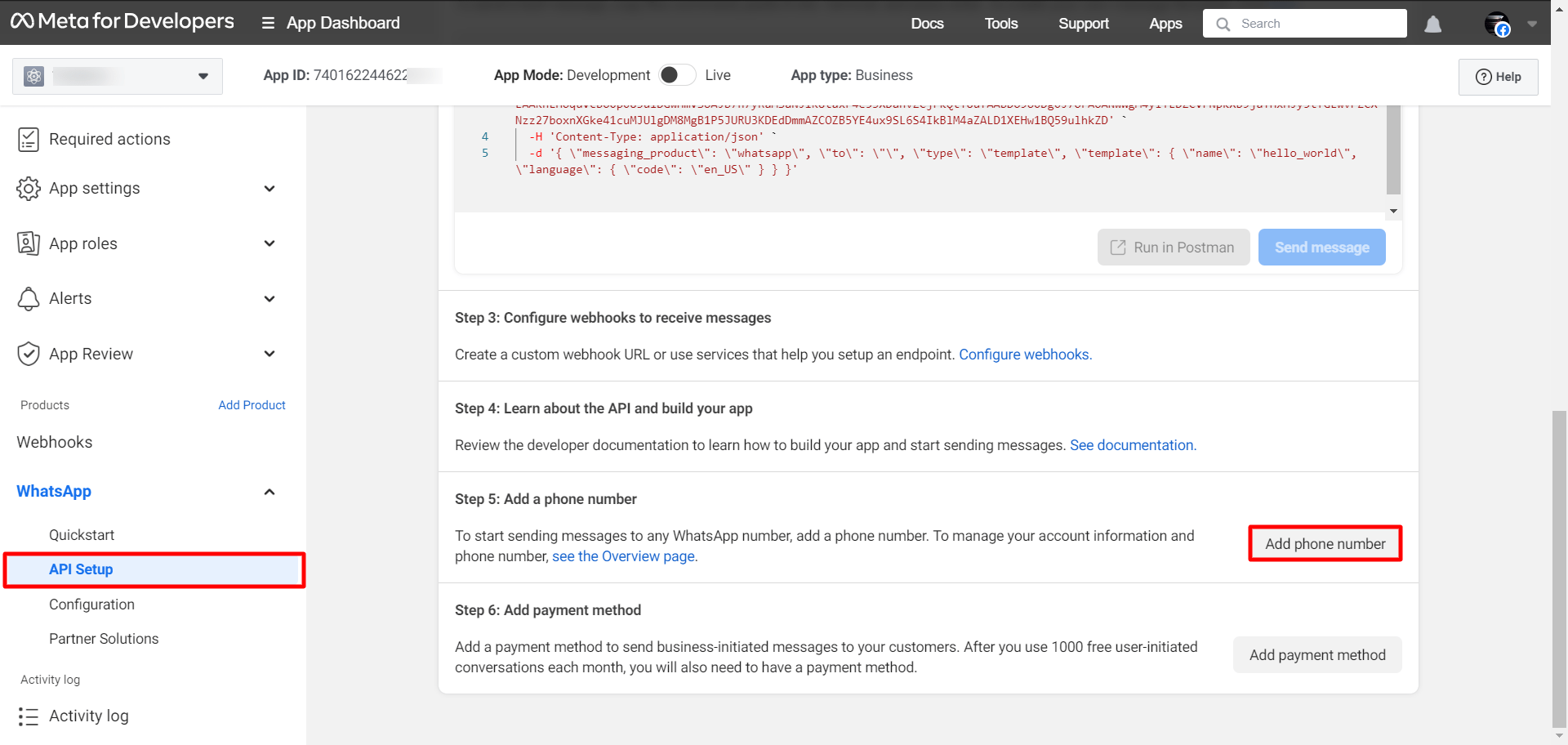Collapse the WhatsApp product section
Viewport: 1568px width, 745px height.
(x=269, y=492)
